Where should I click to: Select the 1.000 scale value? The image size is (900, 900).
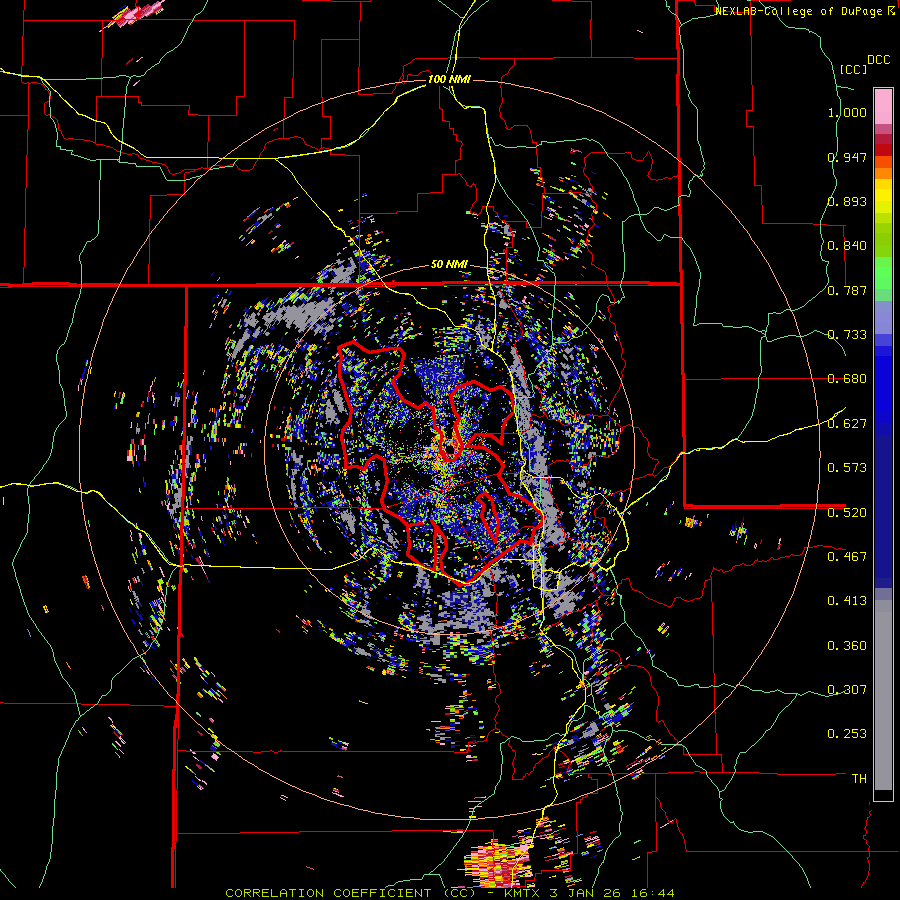(847, 112)
